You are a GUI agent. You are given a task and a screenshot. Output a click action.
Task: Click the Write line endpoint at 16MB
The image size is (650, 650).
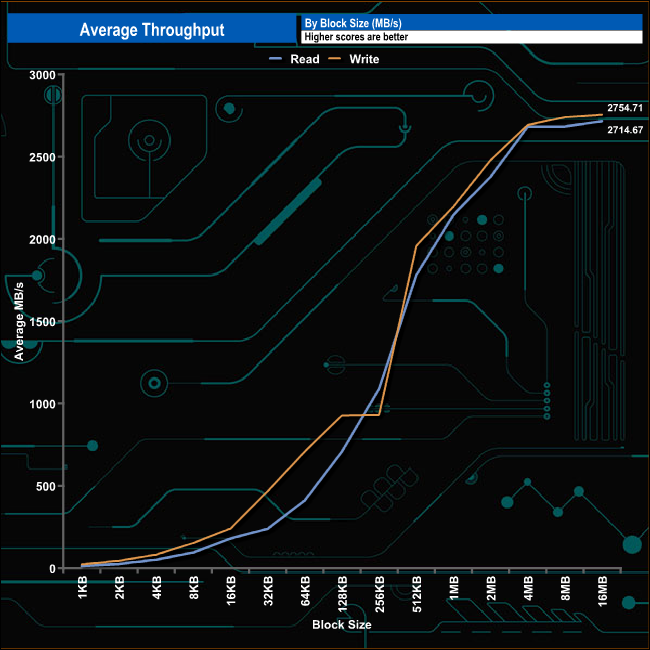(x=602, y=115)
